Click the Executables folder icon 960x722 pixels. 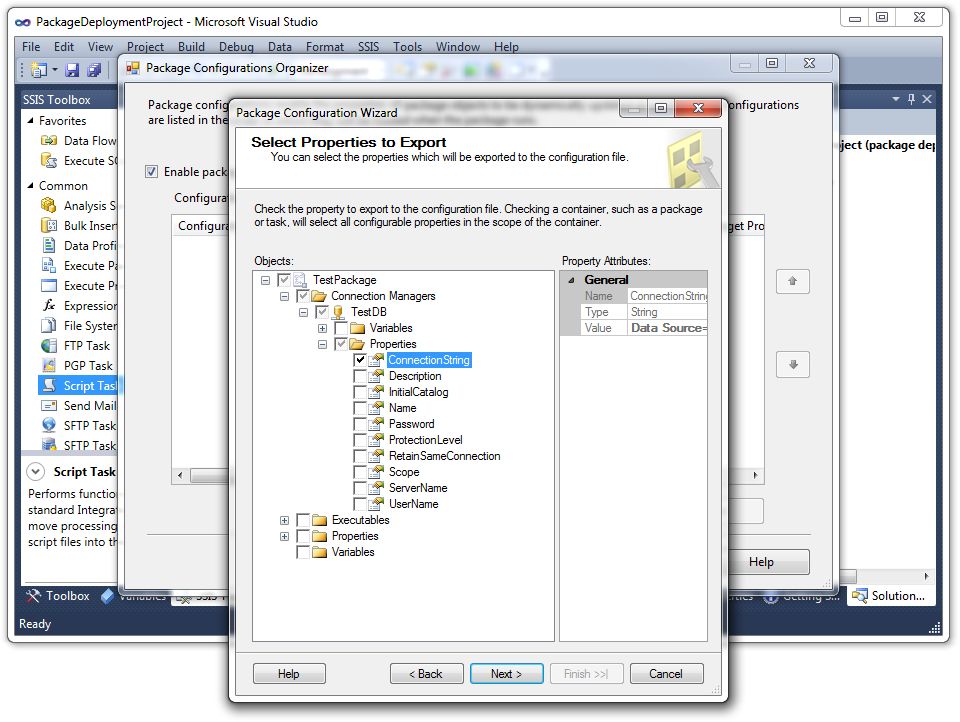click(x=320, y=520)
